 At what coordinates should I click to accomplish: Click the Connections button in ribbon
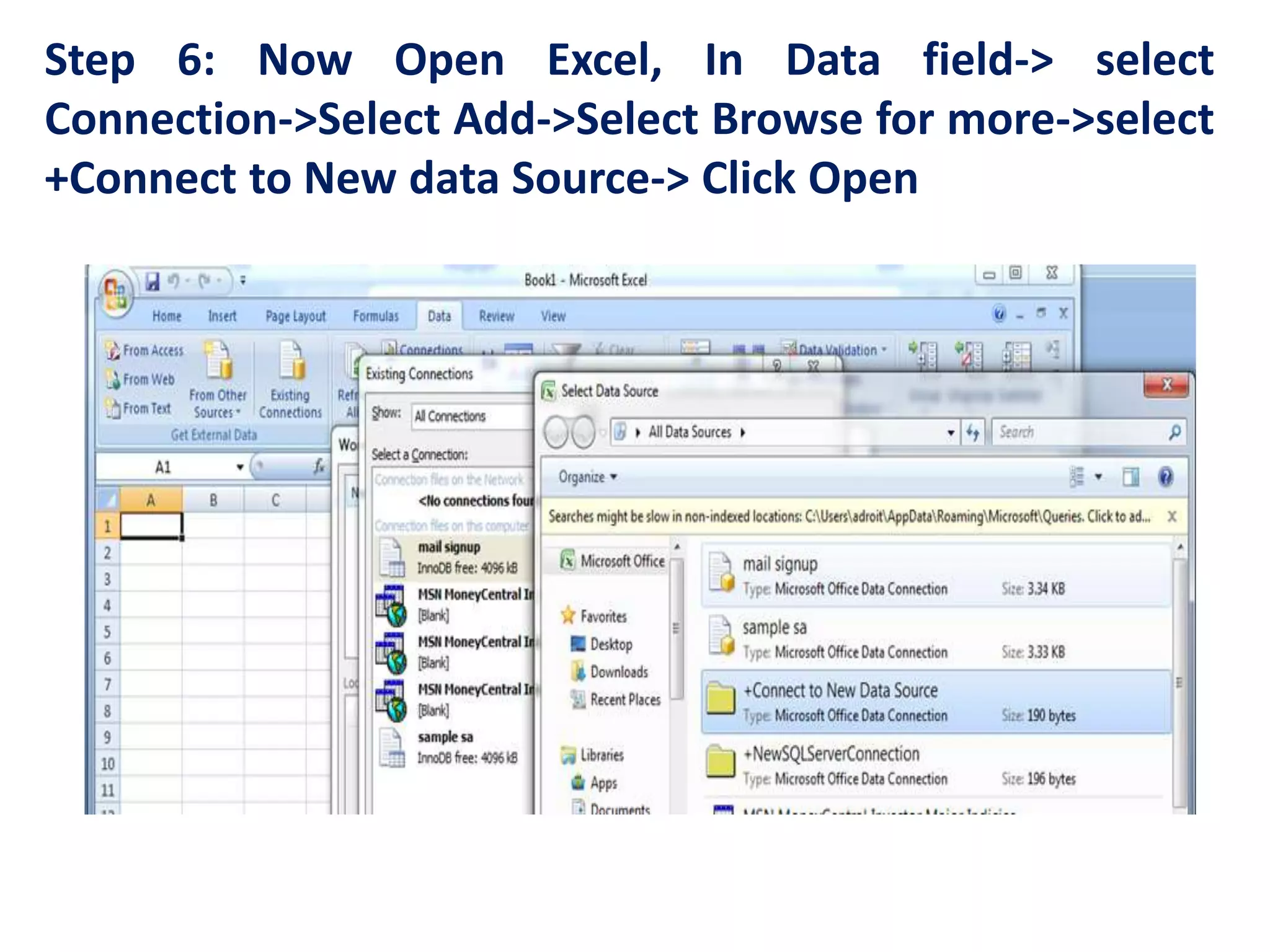coord(424,350)
